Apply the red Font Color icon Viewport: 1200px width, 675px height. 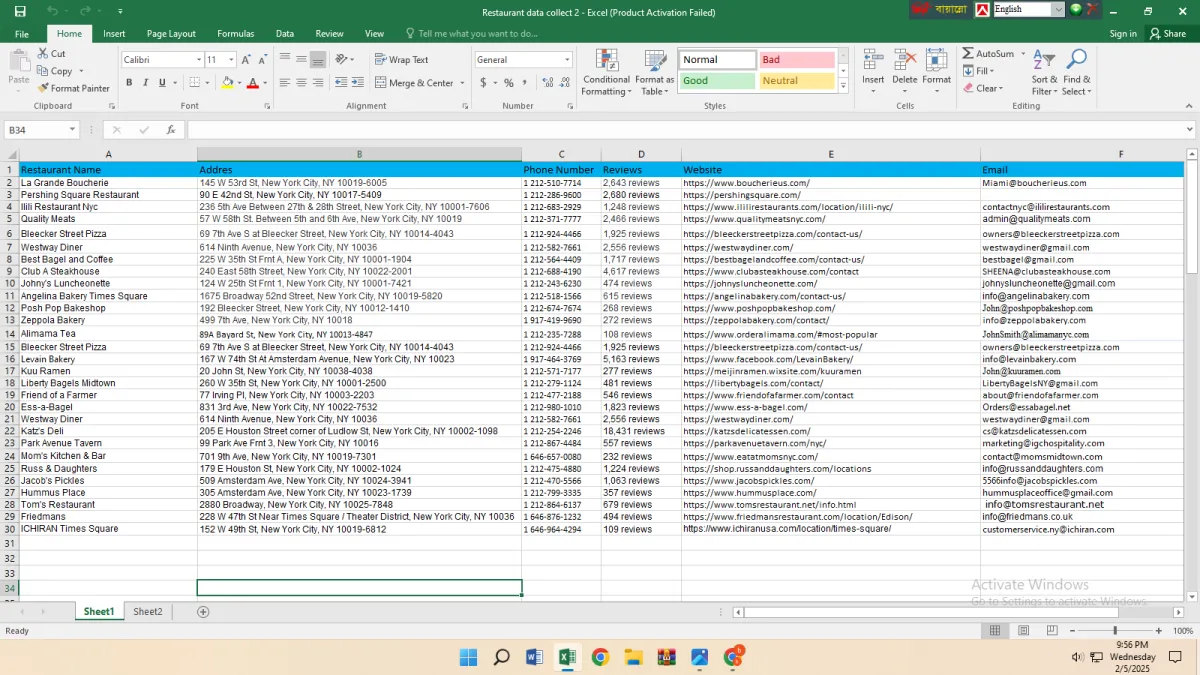[252, 83]
